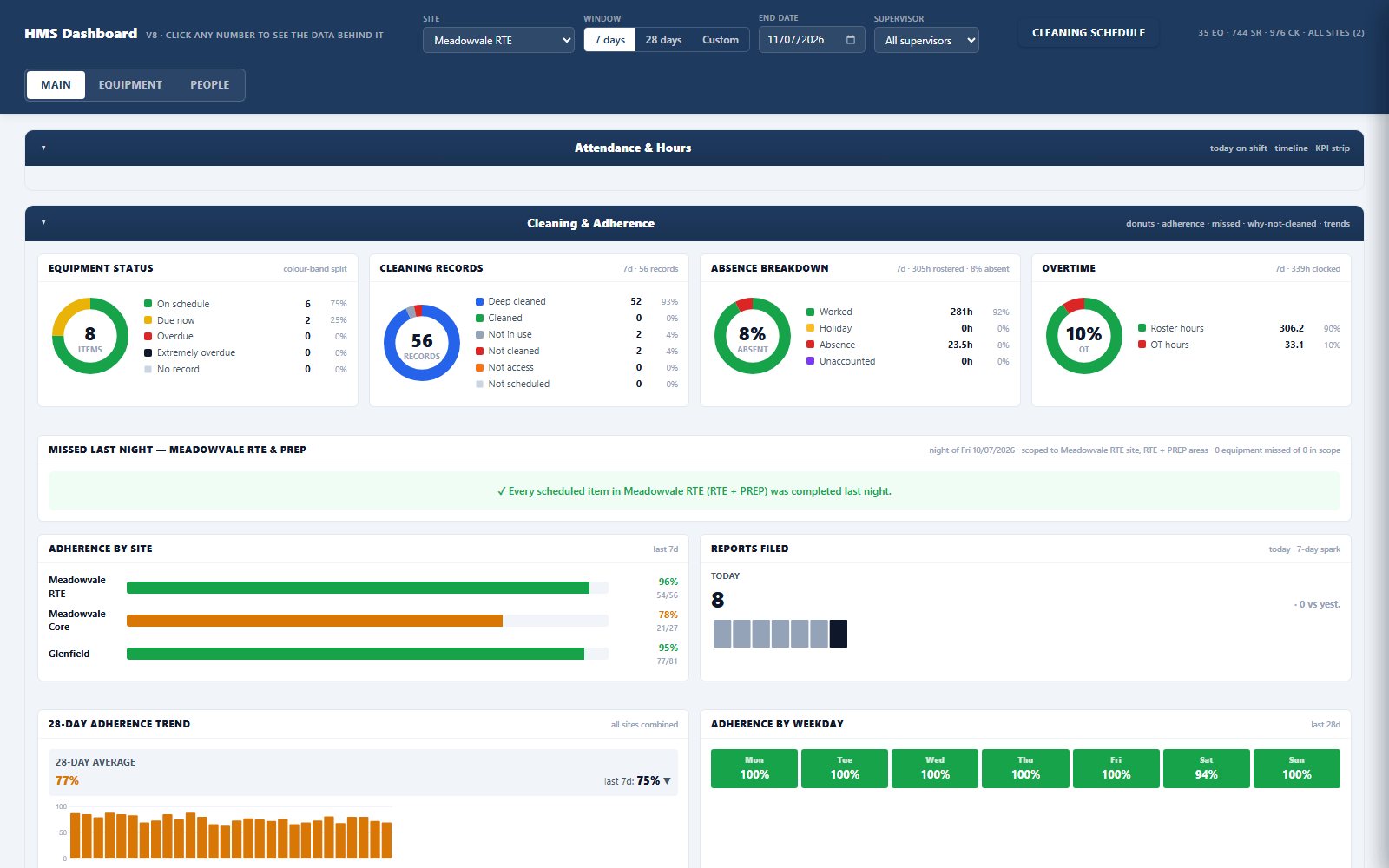Click the Sat 94% weekday tile
The image size is (1389, 868).
point(1207,768)
